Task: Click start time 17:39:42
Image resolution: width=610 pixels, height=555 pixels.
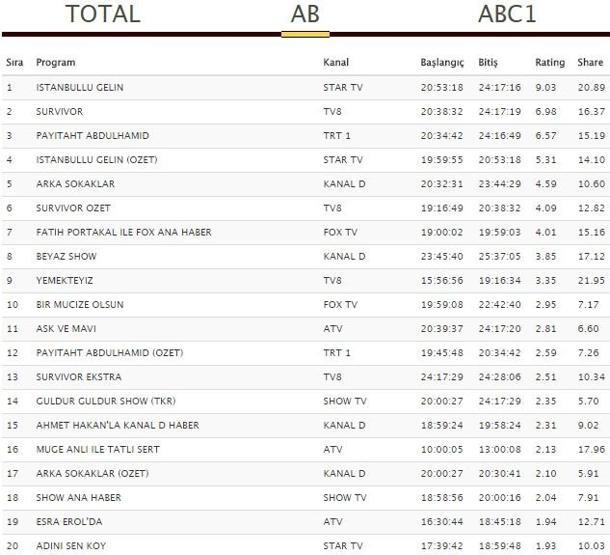Action: click(442, 546)
